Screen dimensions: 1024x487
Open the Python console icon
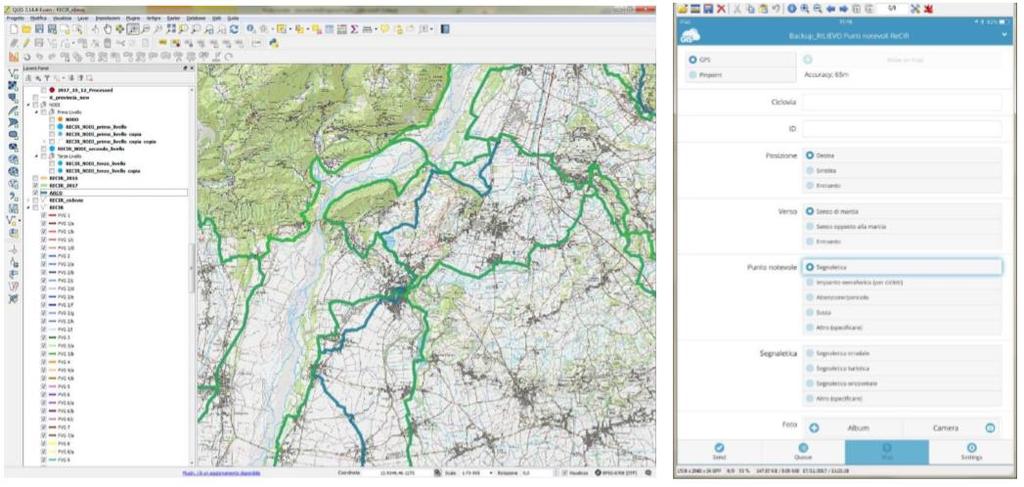[x=274, y=43]
